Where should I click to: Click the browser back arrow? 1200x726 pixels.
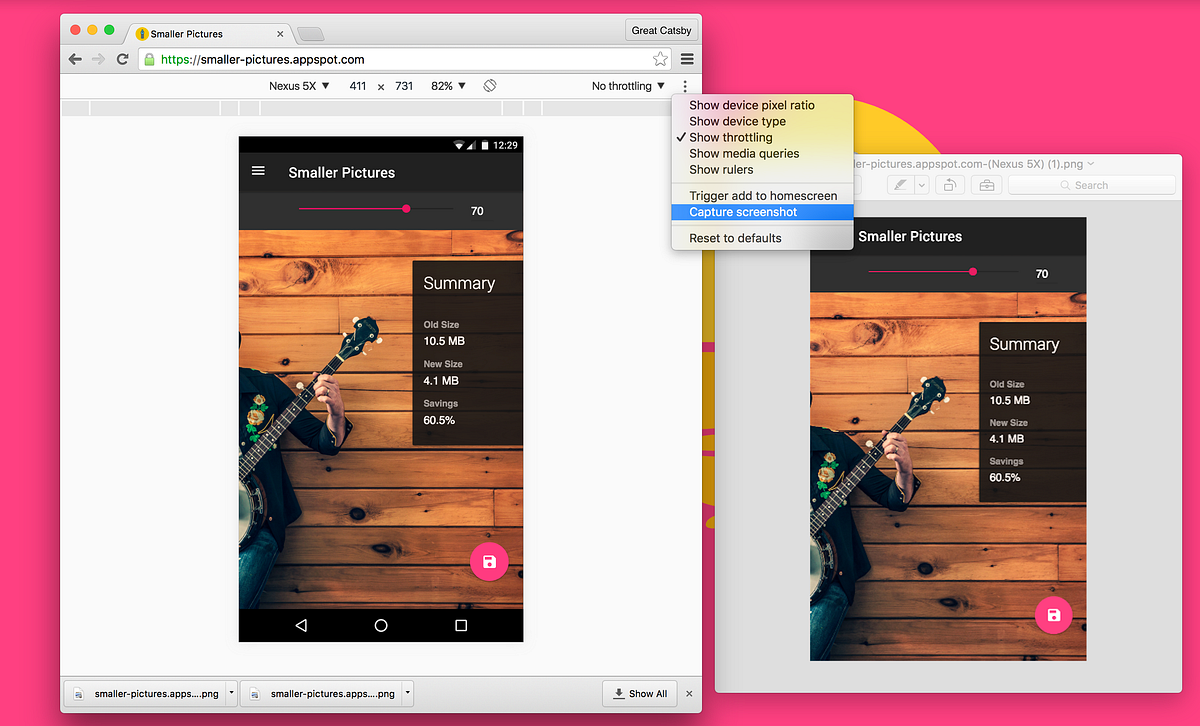(75, 59)
